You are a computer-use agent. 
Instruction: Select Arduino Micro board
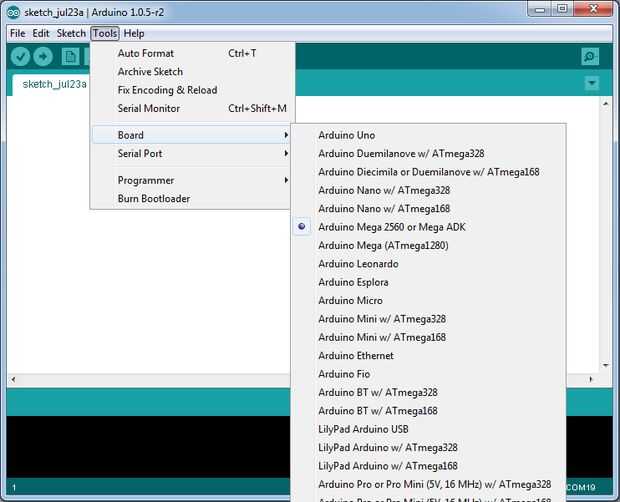pyautogui.click(x=429, y=300)
